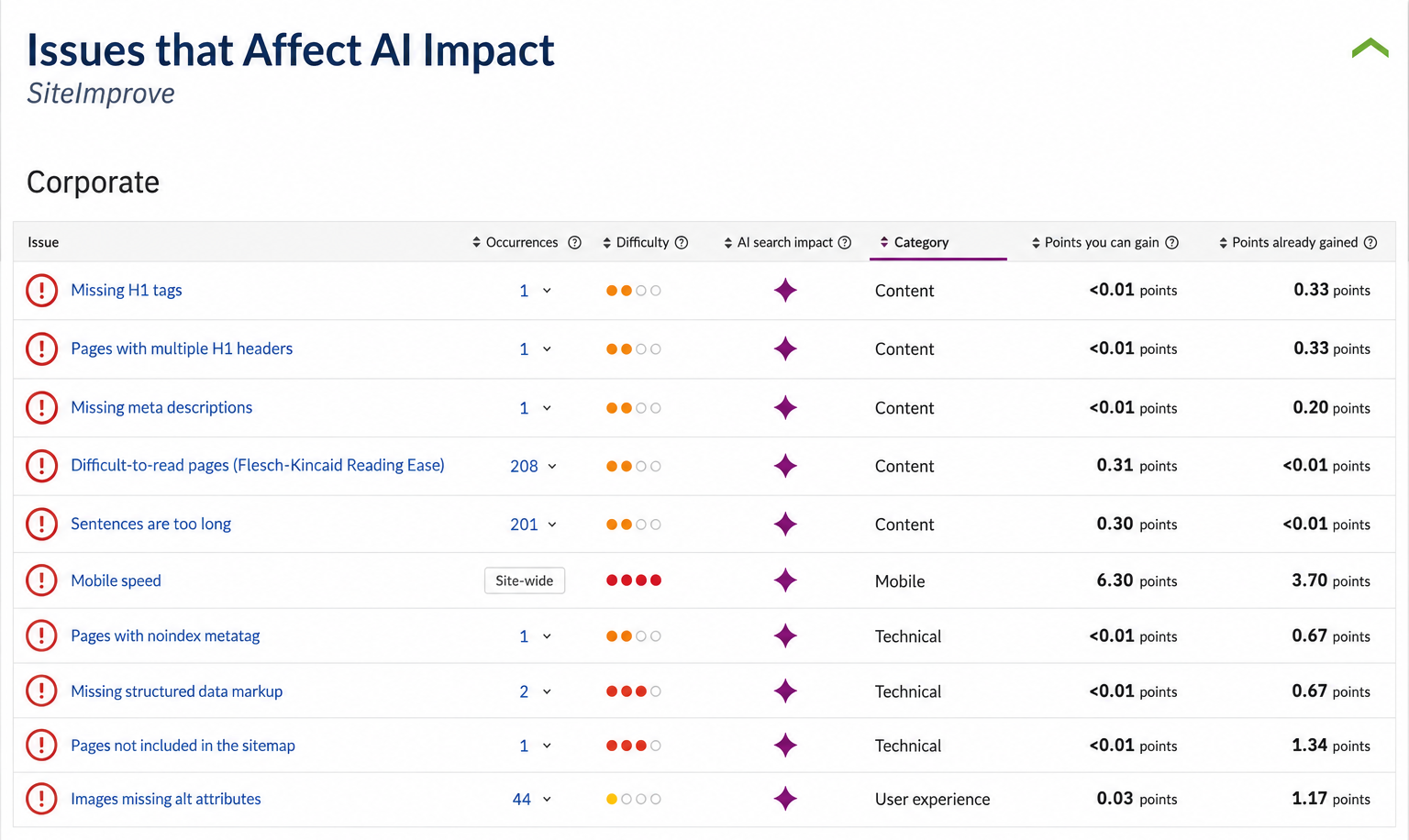Image resolution: width=1409 pixels, height=840 pixels.
Task: Open AI search impact help icon
Action: [845, 242]
